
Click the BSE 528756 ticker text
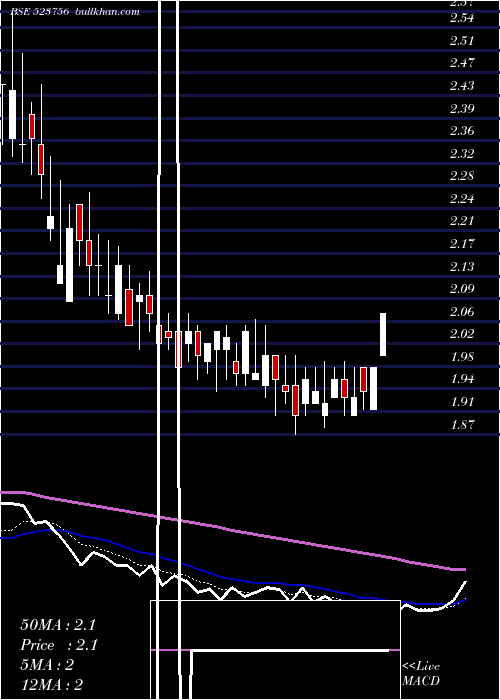[39, 12]
